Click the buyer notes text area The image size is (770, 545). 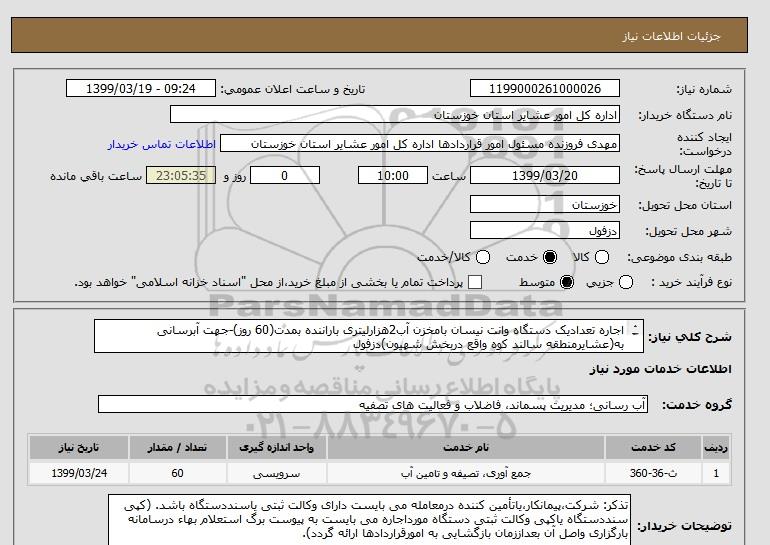(x=370, y=520)
